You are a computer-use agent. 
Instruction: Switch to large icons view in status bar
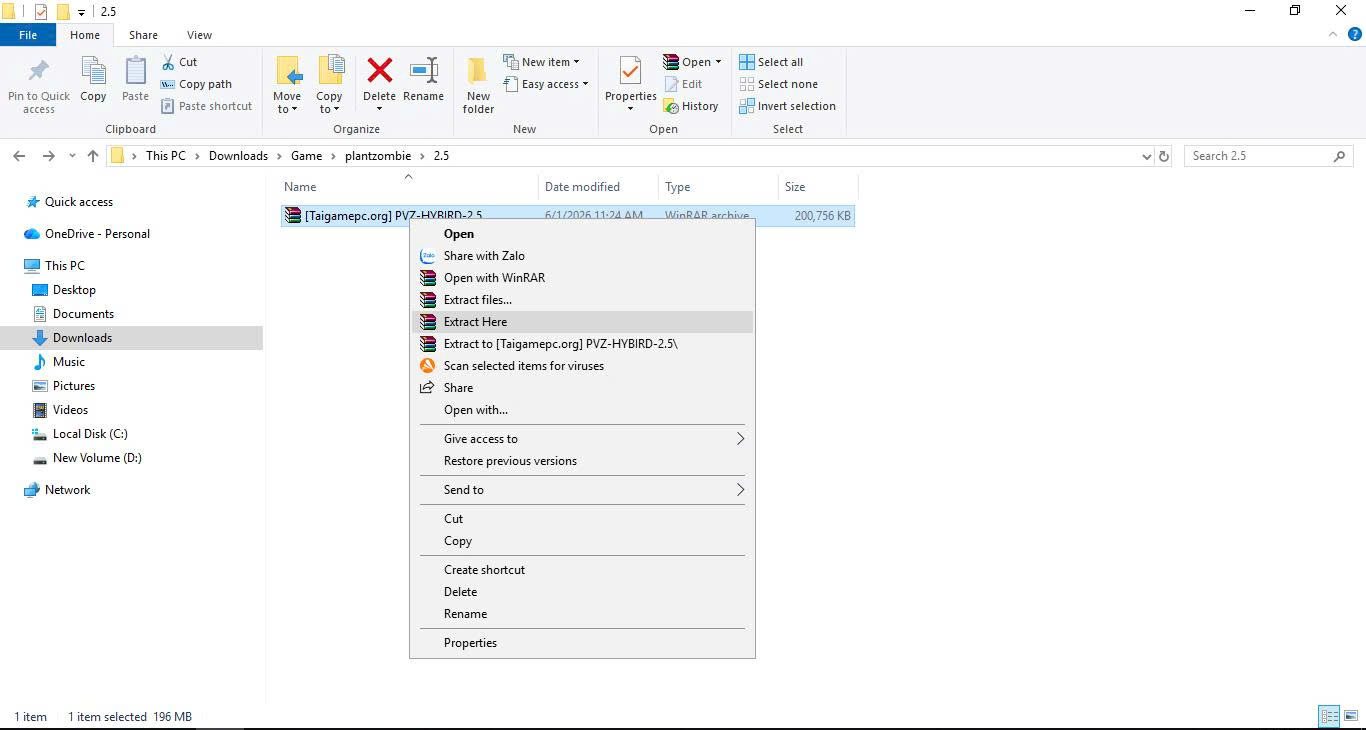[1350, 716]
